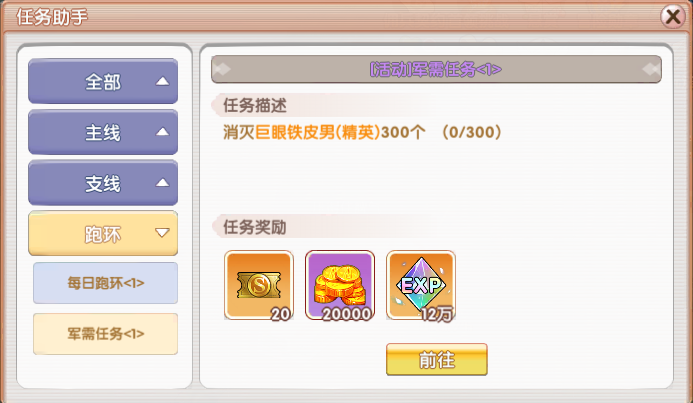The image size is (693, 403).
Task: Expand the 支线 category arrow
Action: (162, 182)
